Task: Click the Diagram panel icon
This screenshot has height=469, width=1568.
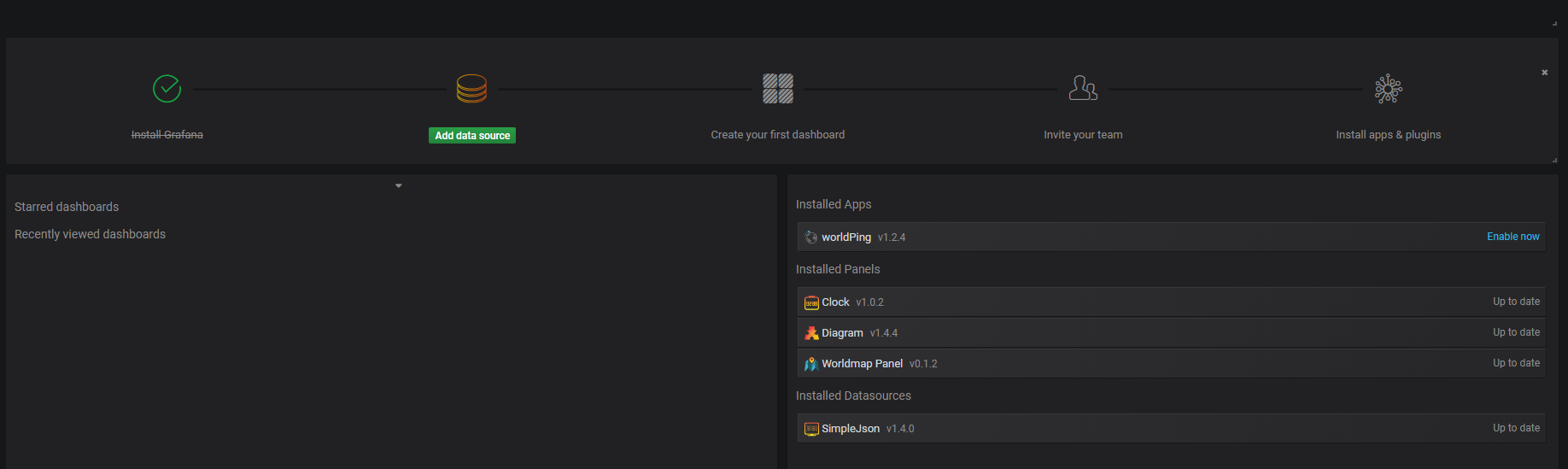Action: pos(811,333)
